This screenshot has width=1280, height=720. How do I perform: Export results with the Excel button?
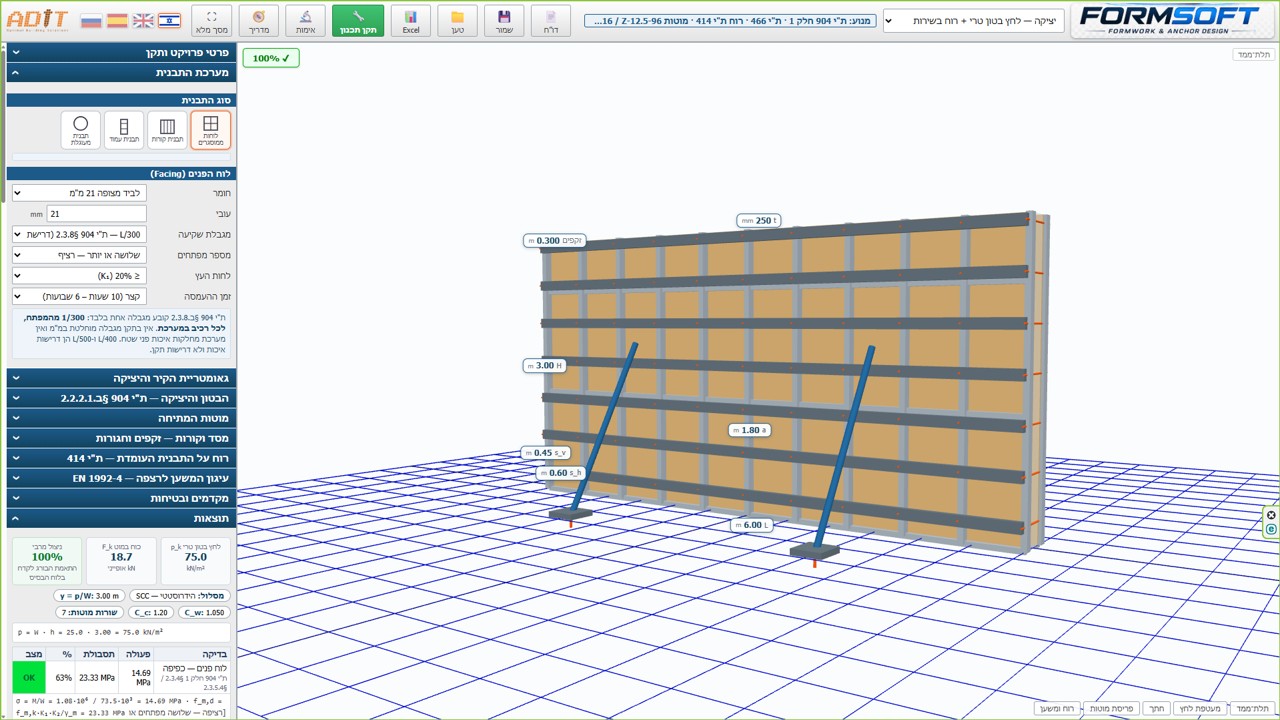(411, 21)
